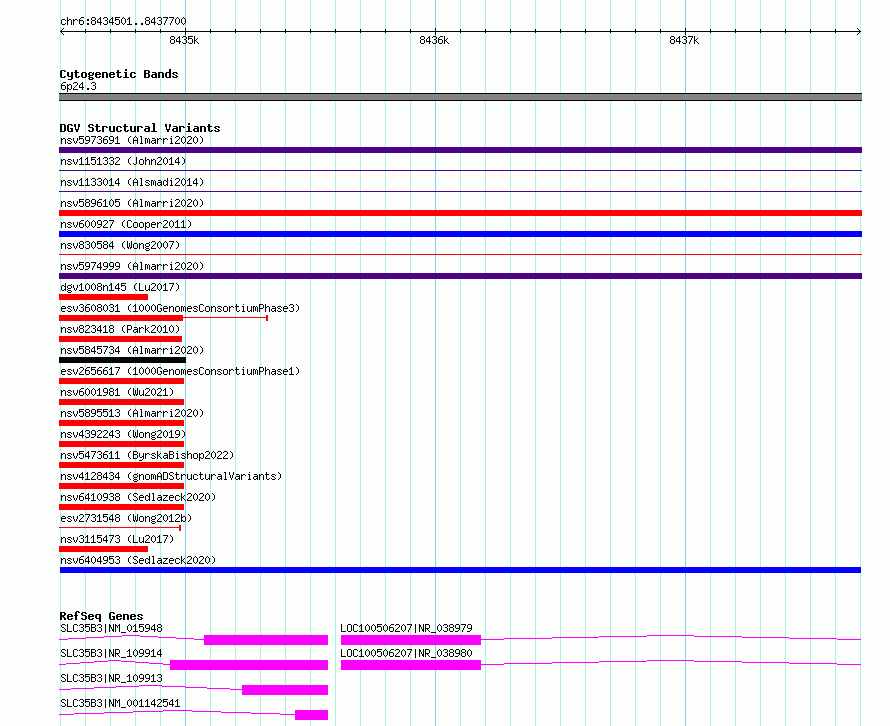Click the red bar under nsv3115473
This screenshot has width=890, height=726.
click(x=103, y=549)
